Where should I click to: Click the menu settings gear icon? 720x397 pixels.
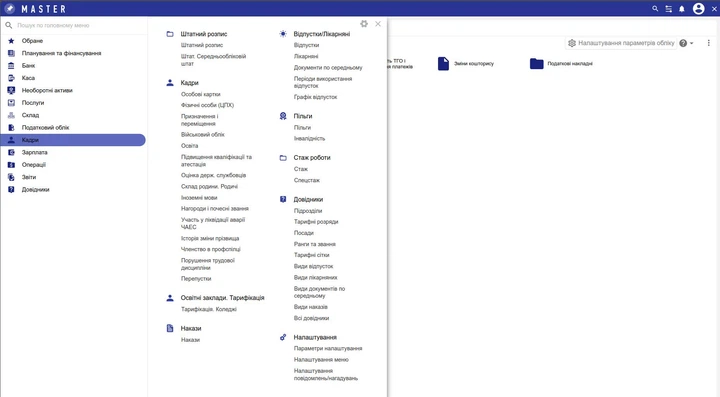(364, 24)
